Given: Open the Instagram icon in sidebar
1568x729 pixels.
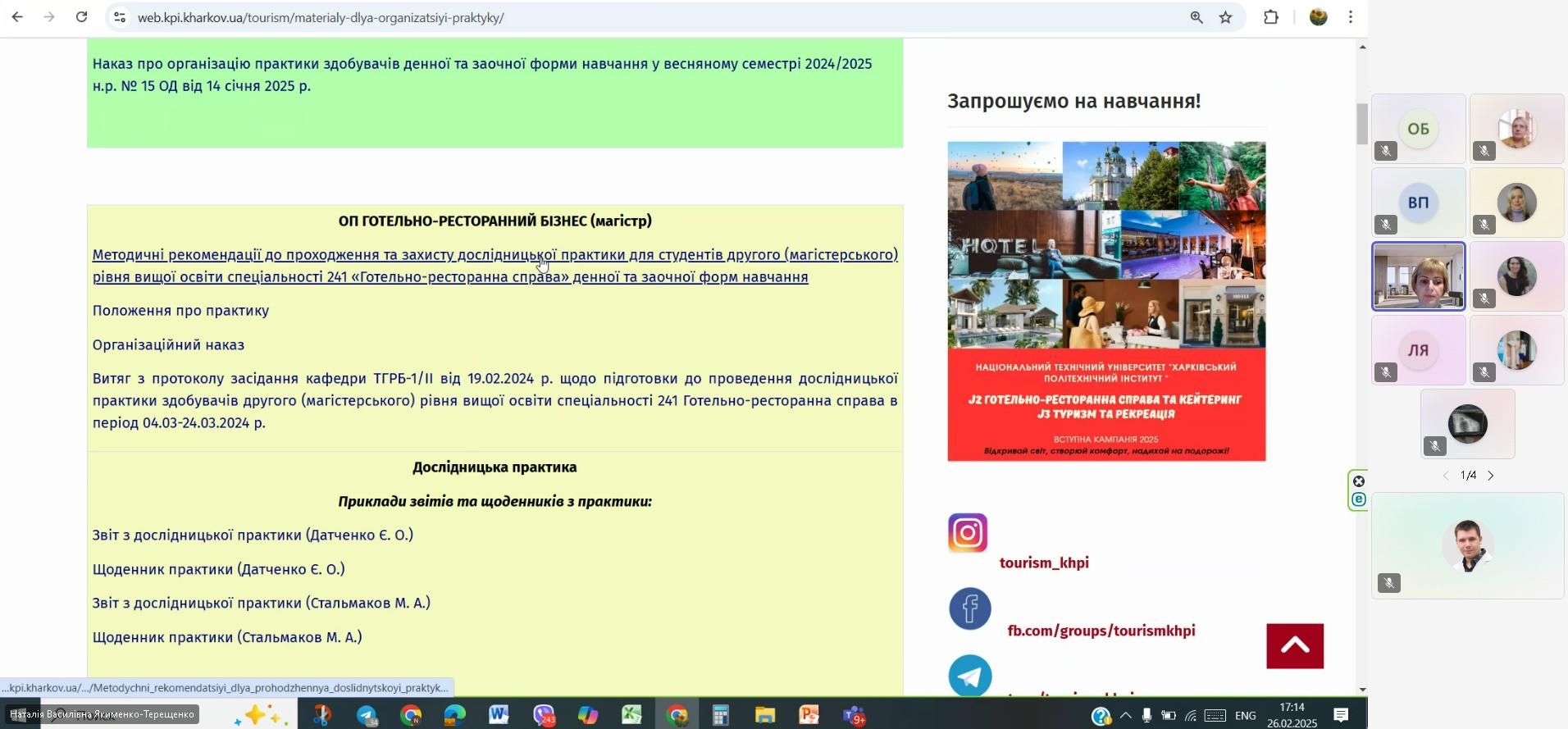Looking at the screenshot, I should tap(968, 533).
